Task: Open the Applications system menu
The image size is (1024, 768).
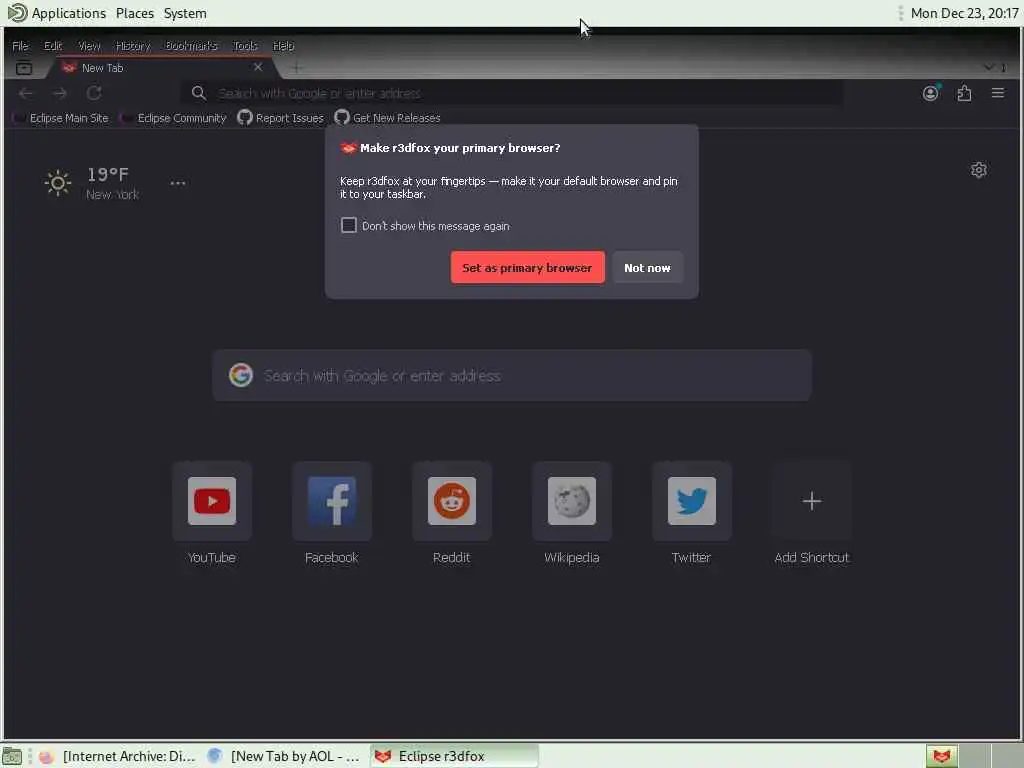Action: point(69,13)
